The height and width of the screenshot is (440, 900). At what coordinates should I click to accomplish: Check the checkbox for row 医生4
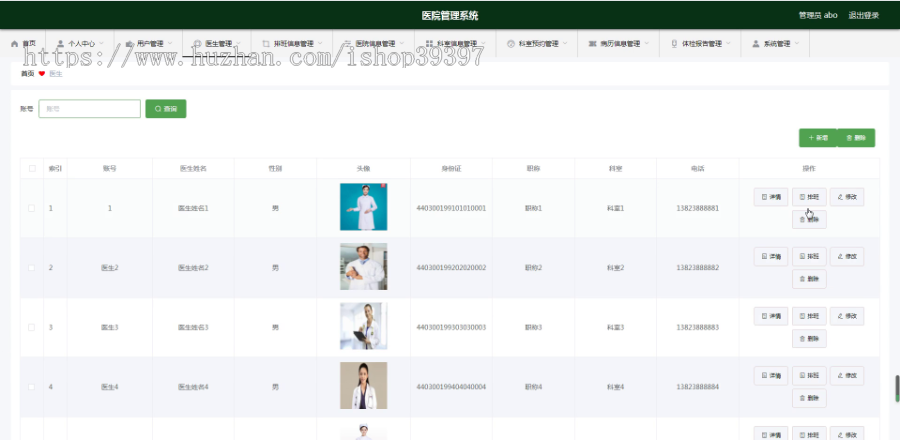coord(32,387)
